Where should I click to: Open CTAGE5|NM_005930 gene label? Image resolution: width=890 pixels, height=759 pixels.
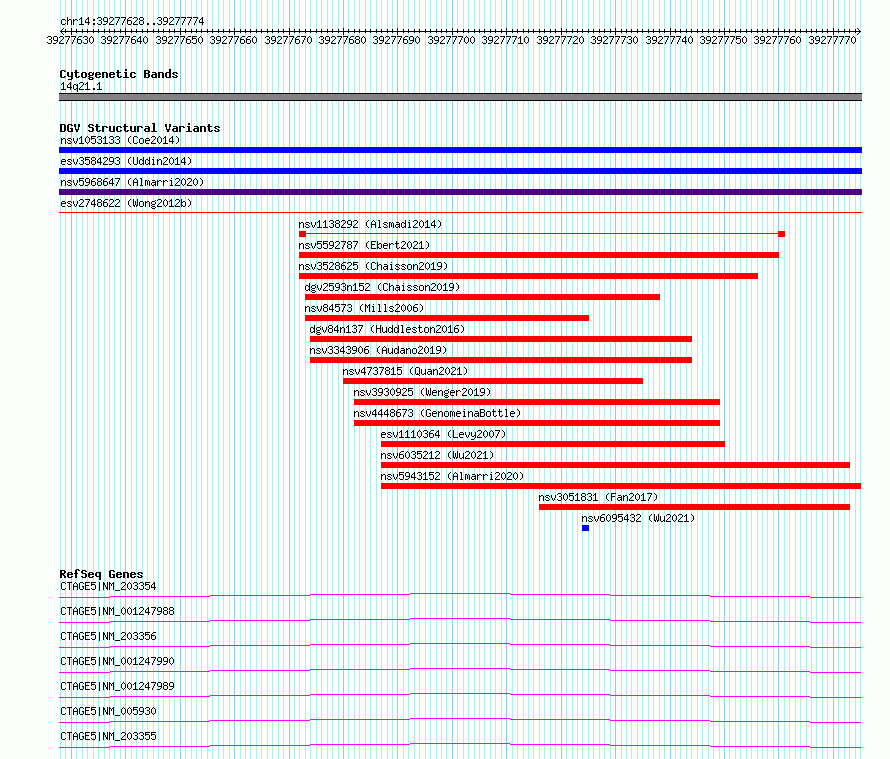pyautogui.click(x=108, y=711)
